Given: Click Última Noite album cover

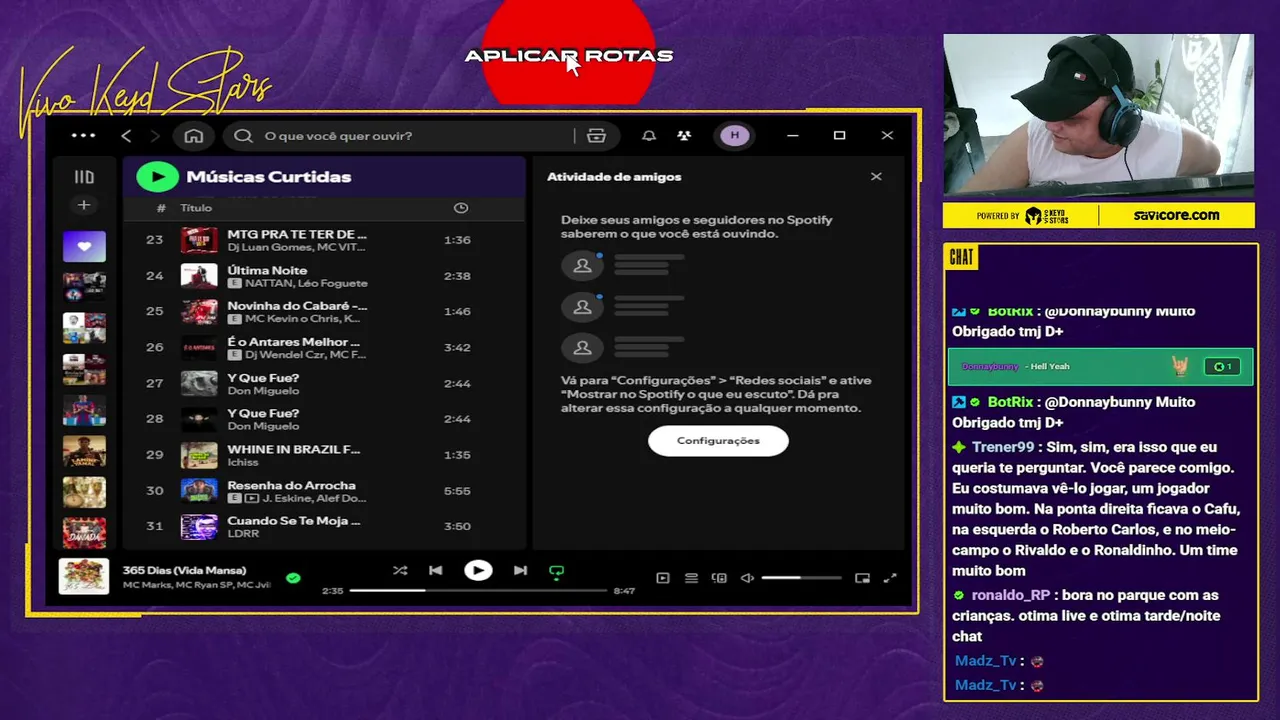Looking at the screenshot, I should pos(199,276).
